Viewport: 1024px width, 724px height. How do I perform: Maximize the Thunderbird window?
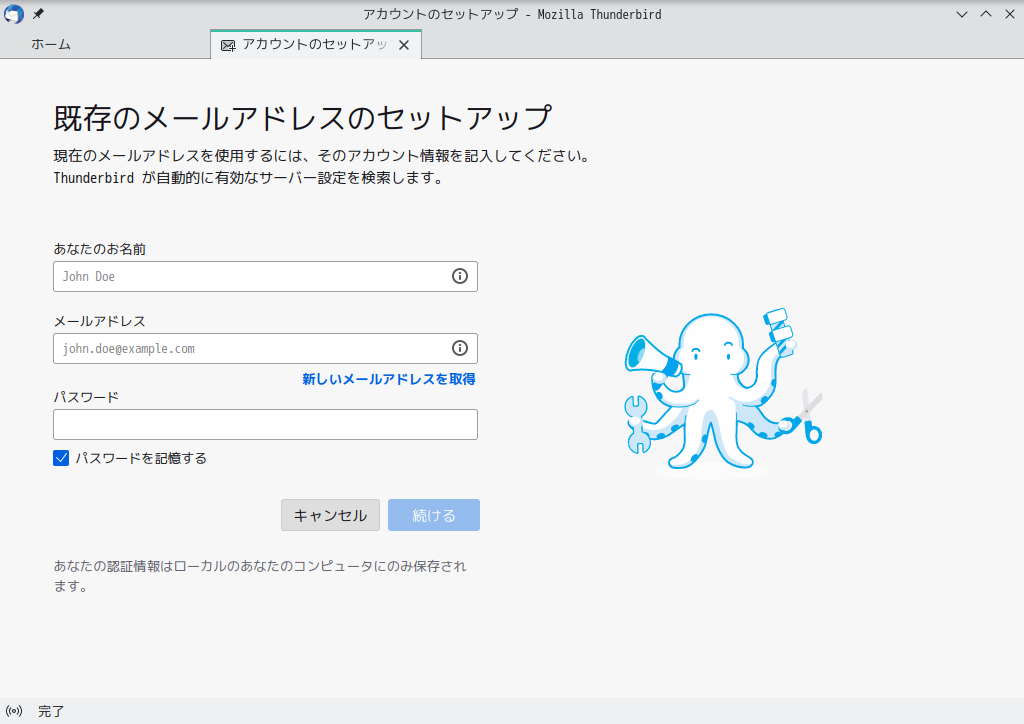pos(986,14)
